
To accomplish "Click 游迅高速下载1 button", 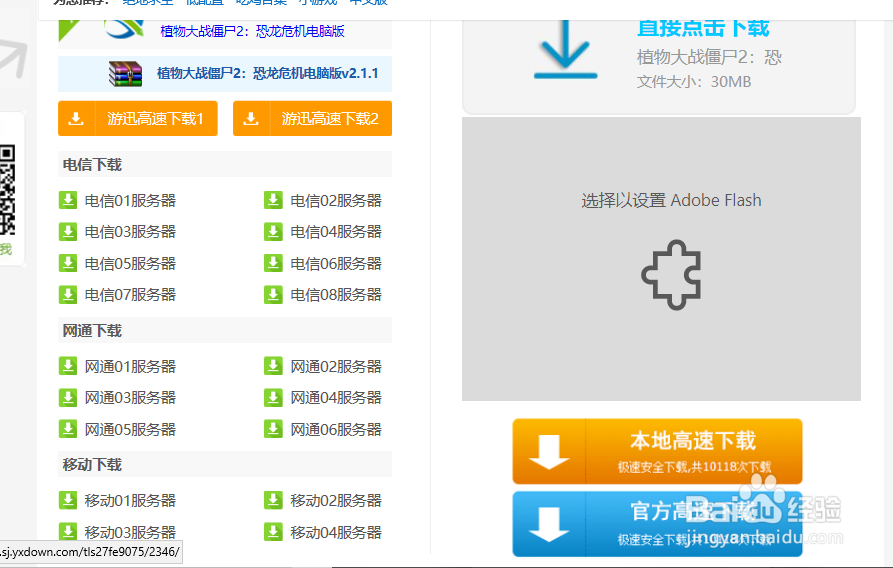I will click(138, 118).
